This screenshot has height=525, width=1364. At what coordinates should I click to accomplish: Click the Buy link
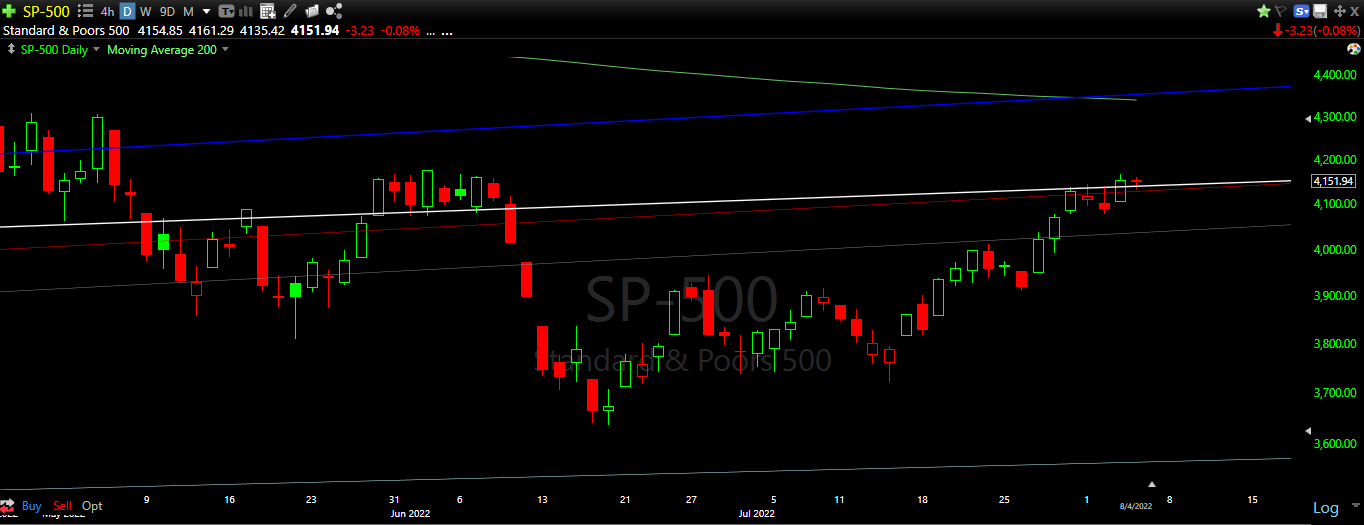tap(31, 506)
